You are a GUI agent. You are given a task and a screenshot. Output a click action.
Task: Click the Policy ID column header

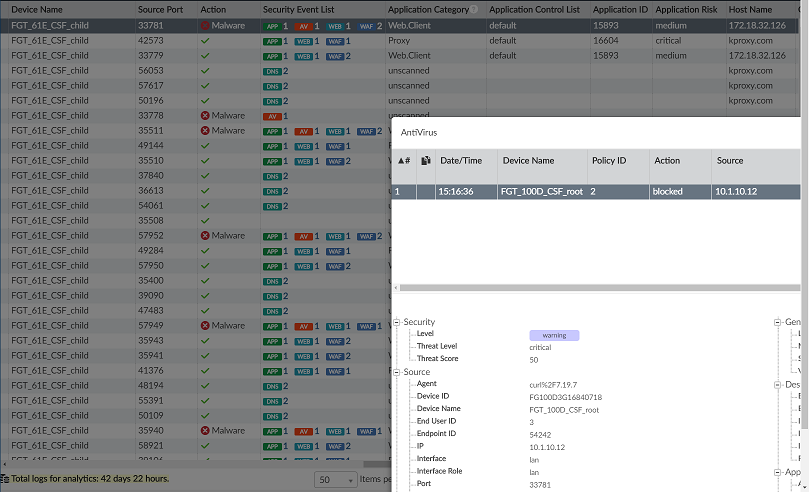pos(608,160)
